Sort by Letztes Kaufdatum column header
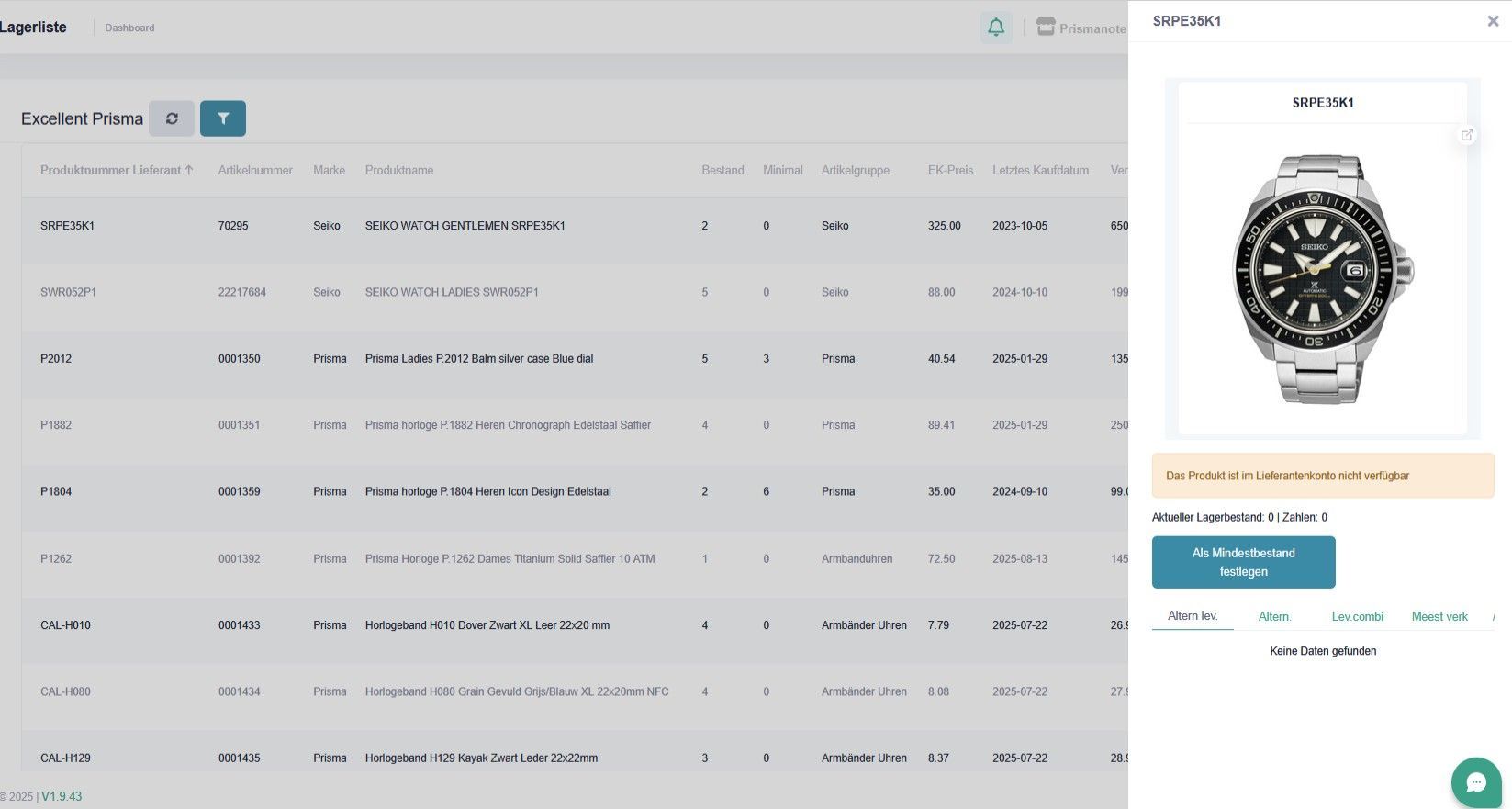Screen dimensions: 1512x809 1040,170
